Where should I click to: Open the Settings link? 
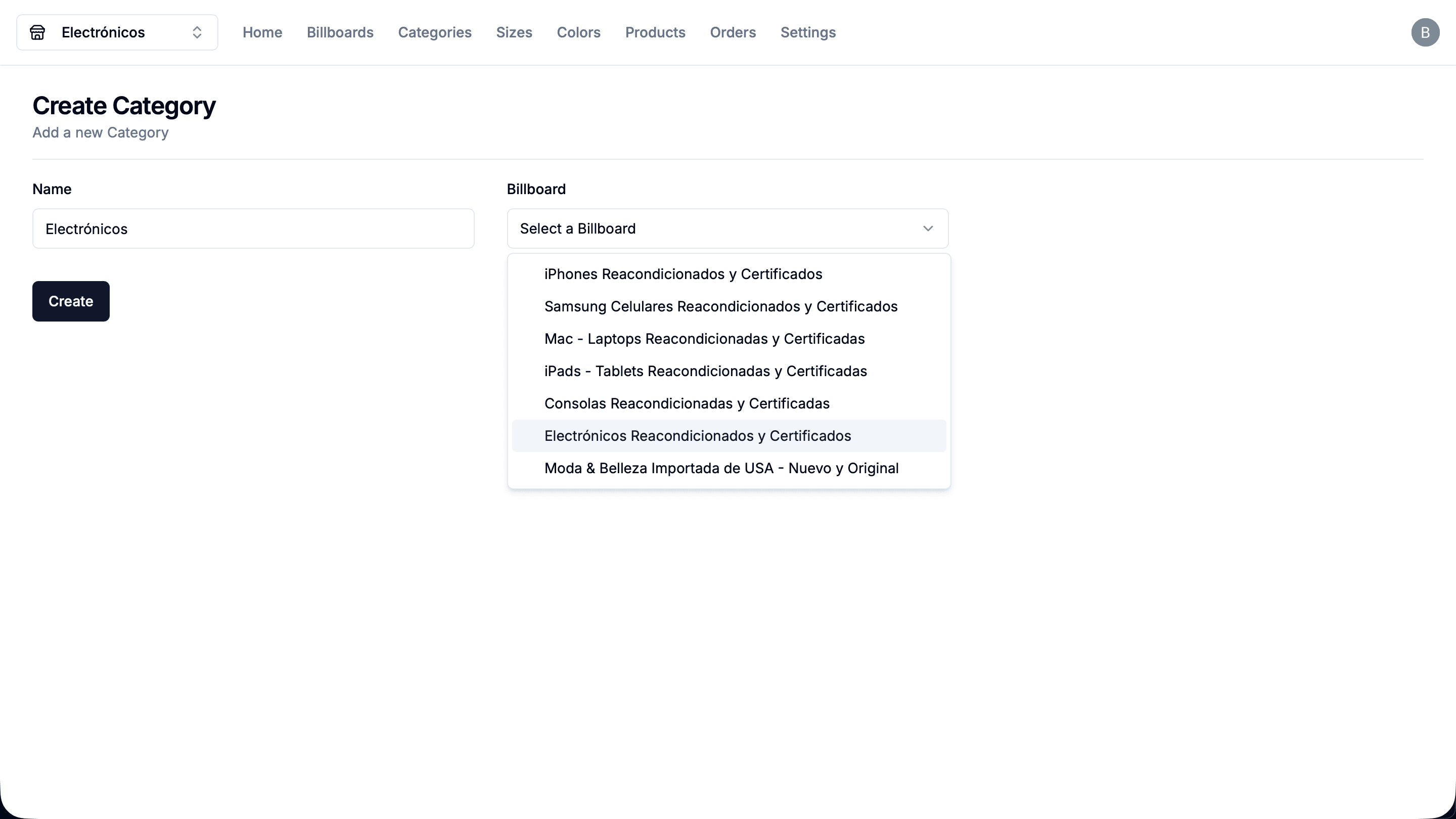pyautogui.click(x=808, y=33)
